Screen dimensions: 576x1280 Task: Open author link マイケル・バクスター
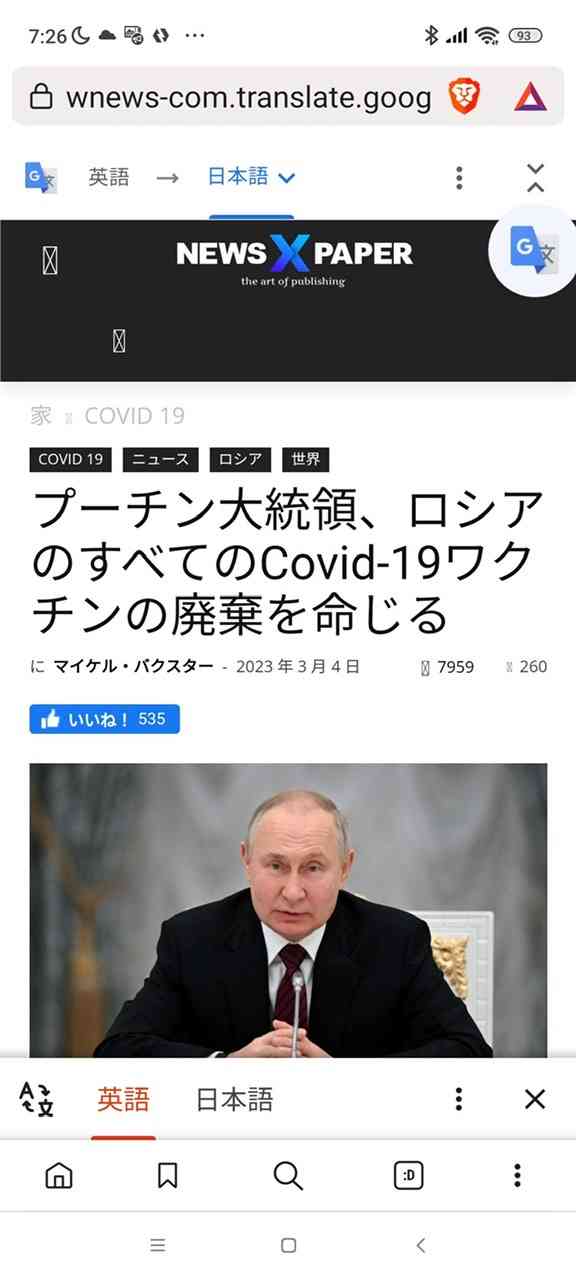point(133,667)
